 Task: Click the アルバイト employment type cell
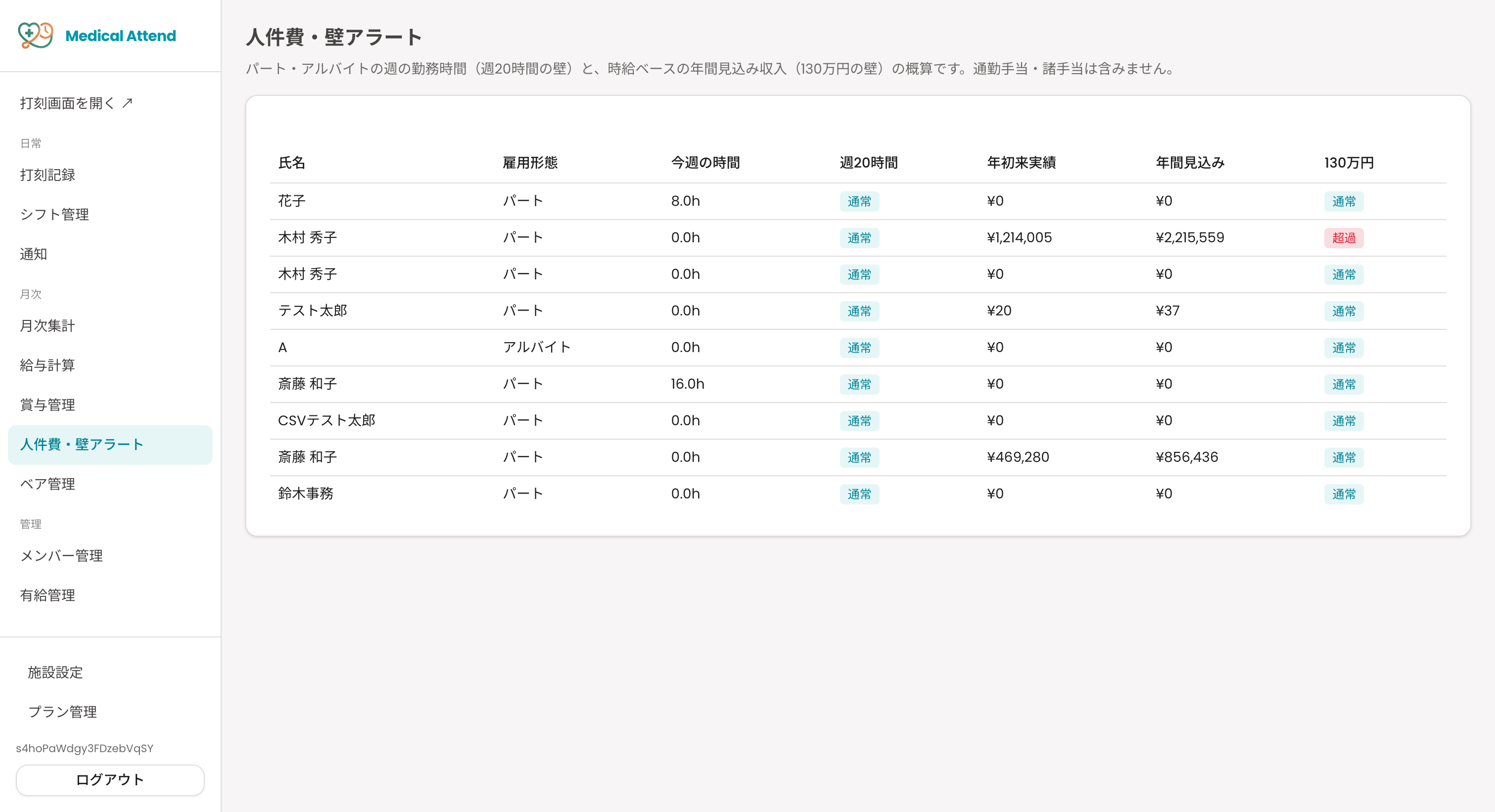[537, 348]
